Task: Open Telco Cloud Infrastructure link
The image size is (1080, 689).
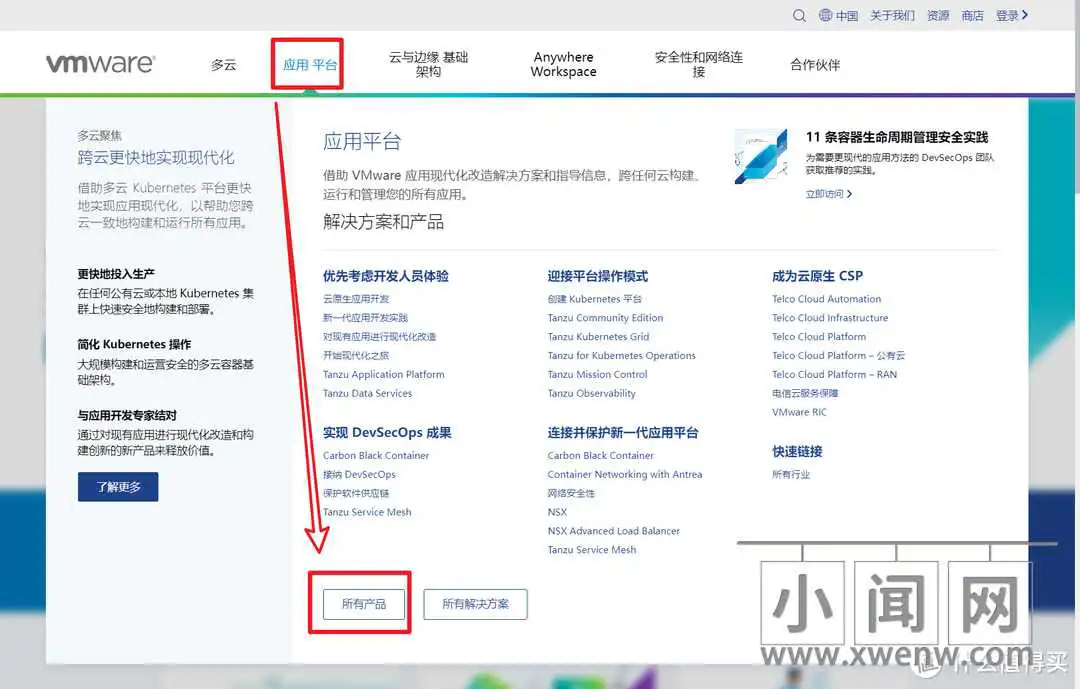Action: pos(830,318)
